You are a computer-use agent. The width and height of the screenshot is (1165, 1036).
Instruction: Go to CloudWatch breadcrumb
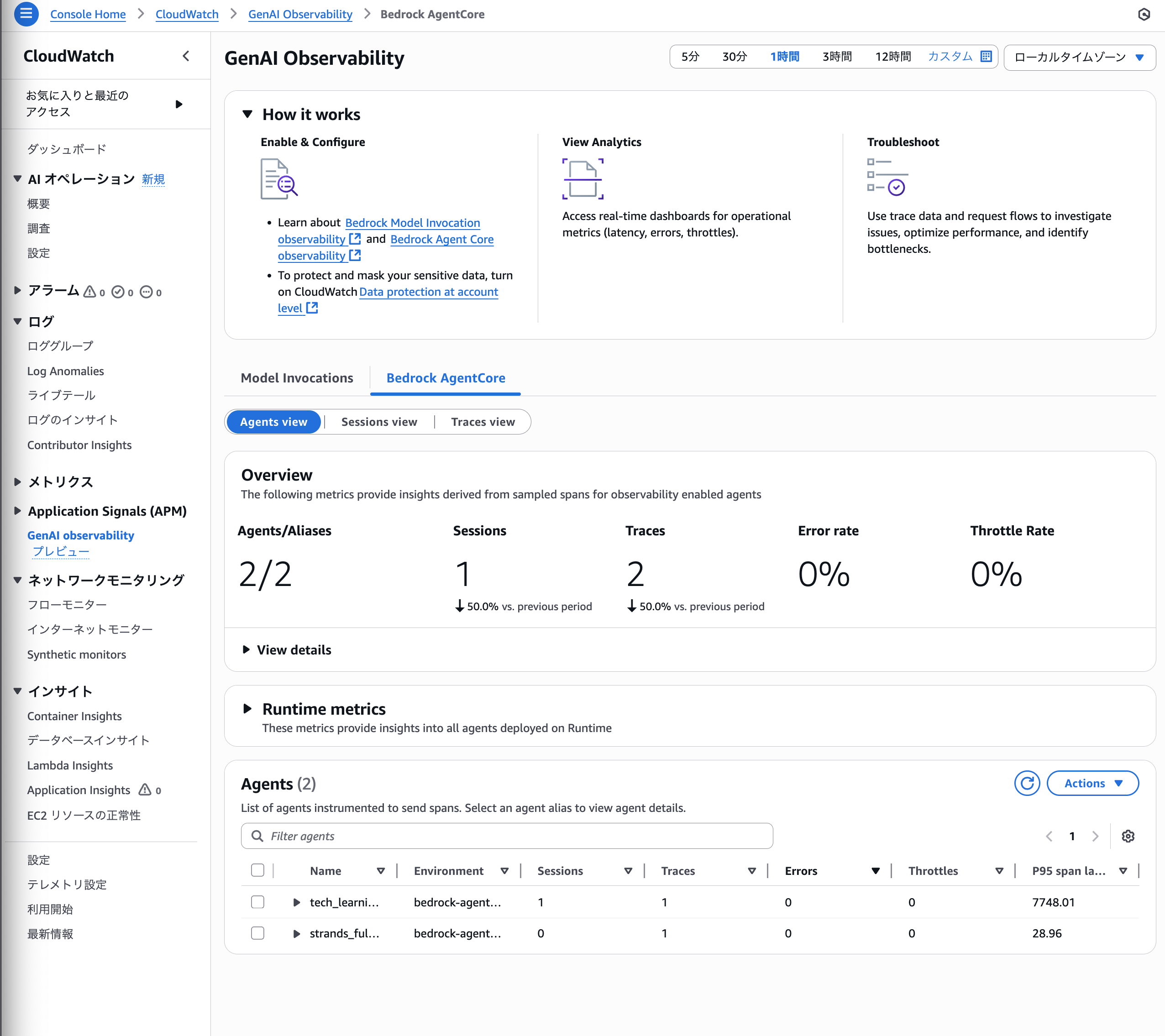pos(187,14)
